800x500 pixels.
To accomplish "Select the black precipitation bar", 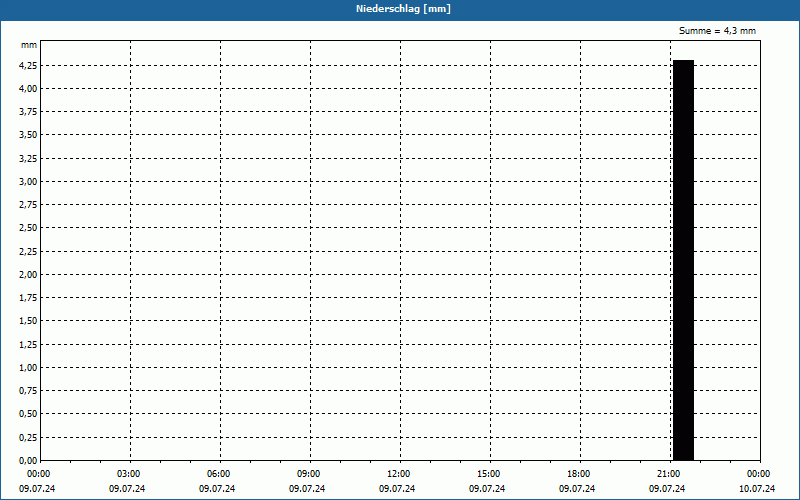I will [683, 260].
